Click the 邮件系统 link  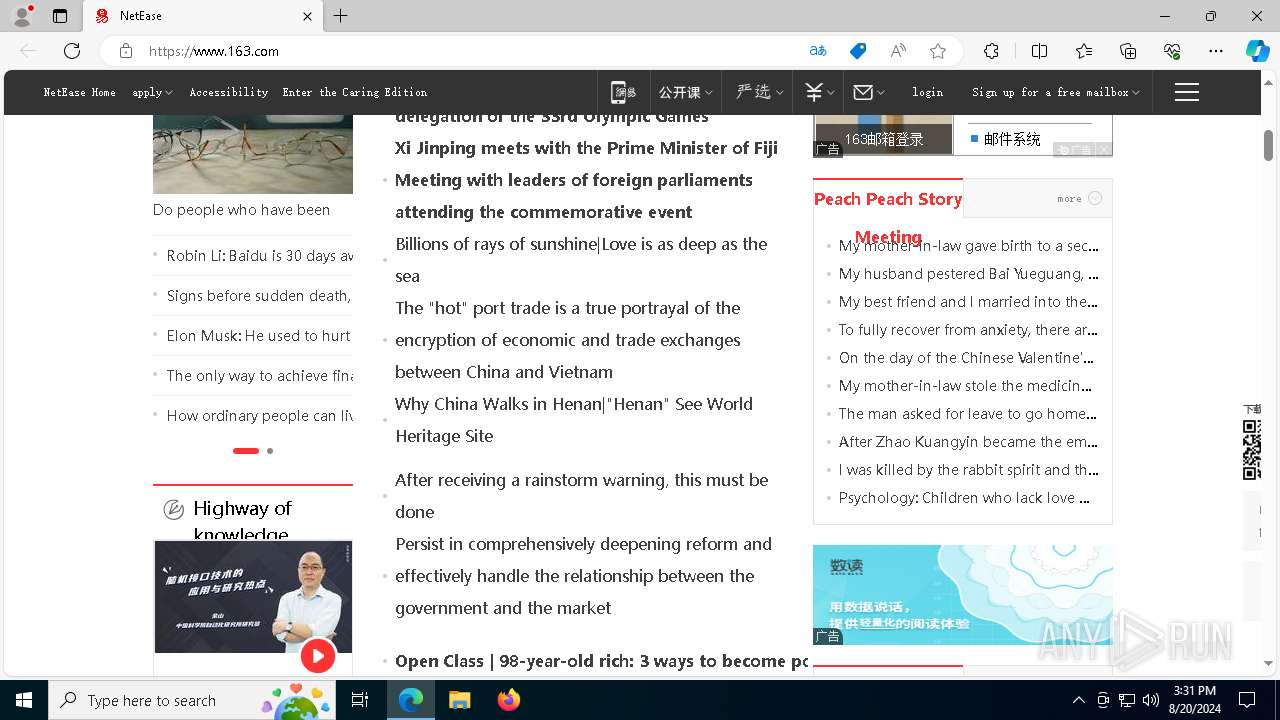pos(1012,139)
